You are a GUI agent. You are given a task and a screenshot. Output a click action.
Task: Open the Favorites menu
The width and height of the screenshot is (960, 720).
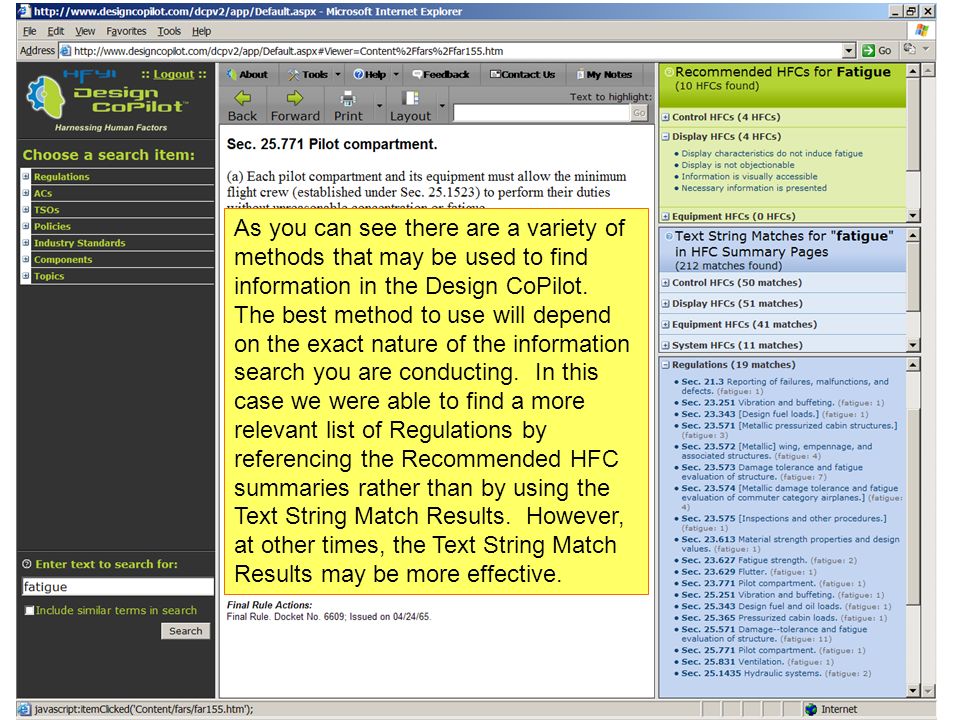(126, 31)
